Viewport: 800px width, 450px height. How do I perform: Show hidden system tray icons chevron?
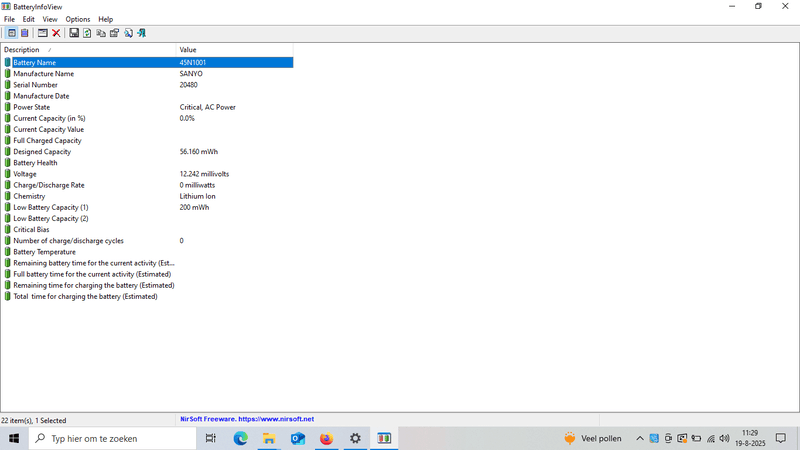[x=640, y=438]
